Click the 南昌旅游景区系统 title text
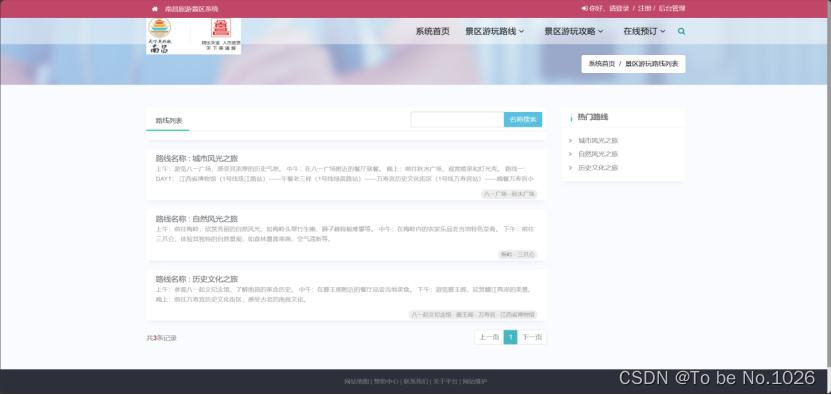The image size is (831, 395). (x=191, y=9)
